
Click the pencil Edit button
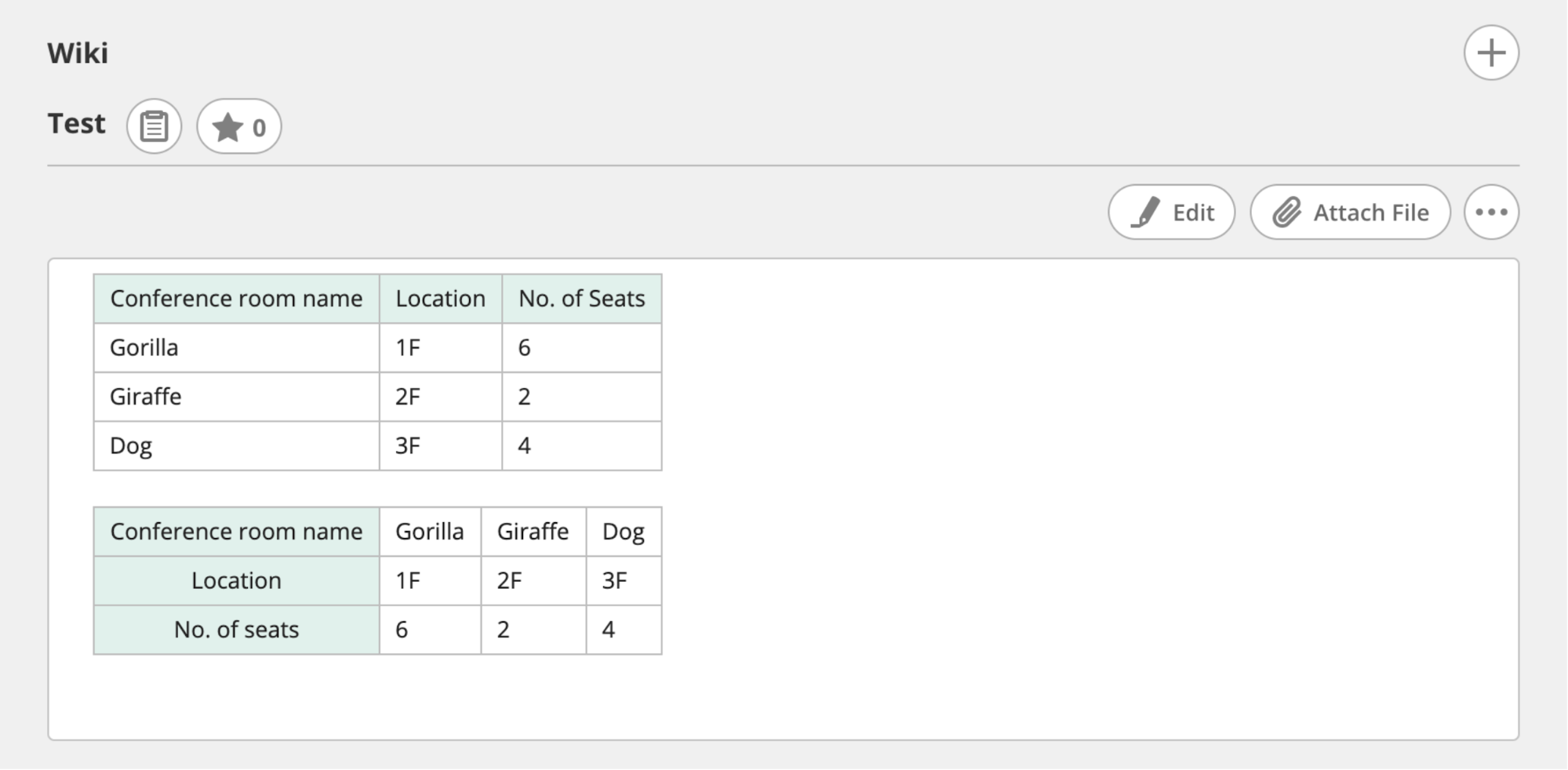(x=1171, y=212)
